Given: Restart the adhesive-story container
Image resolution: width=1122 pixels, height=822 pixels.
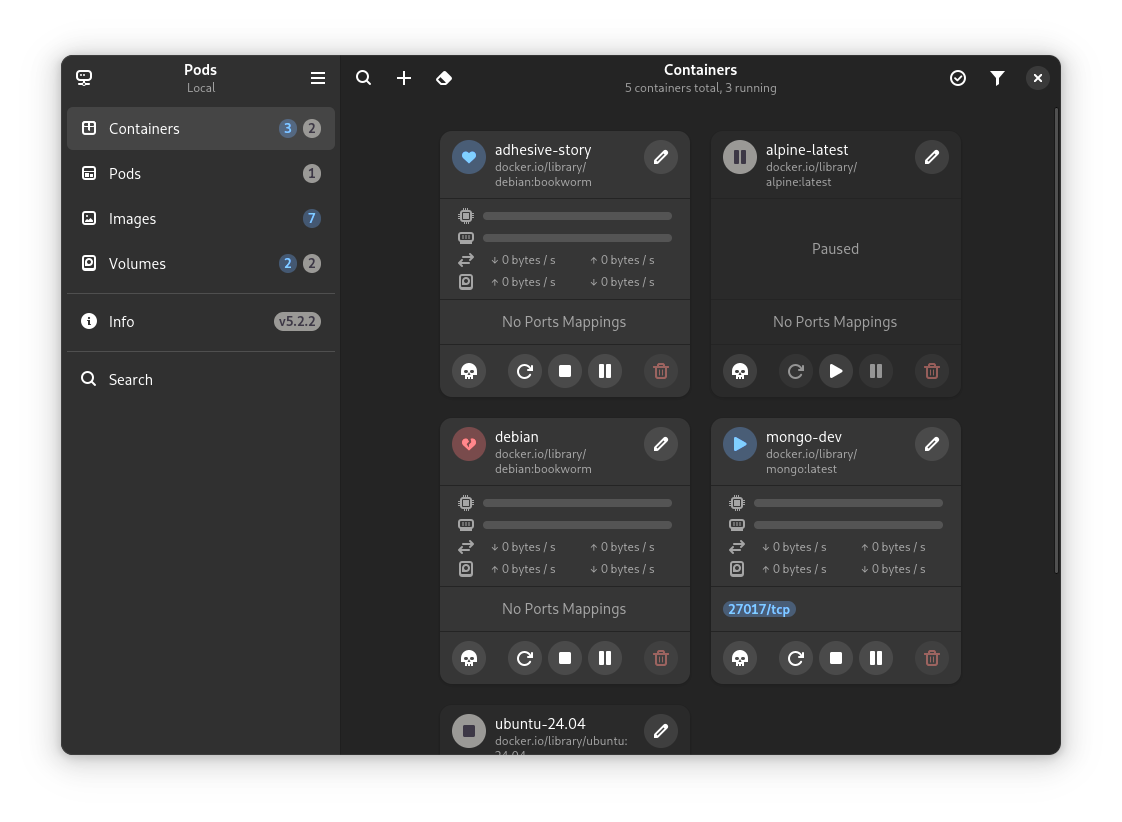Looking at the screenshot, I should [525, 371].
